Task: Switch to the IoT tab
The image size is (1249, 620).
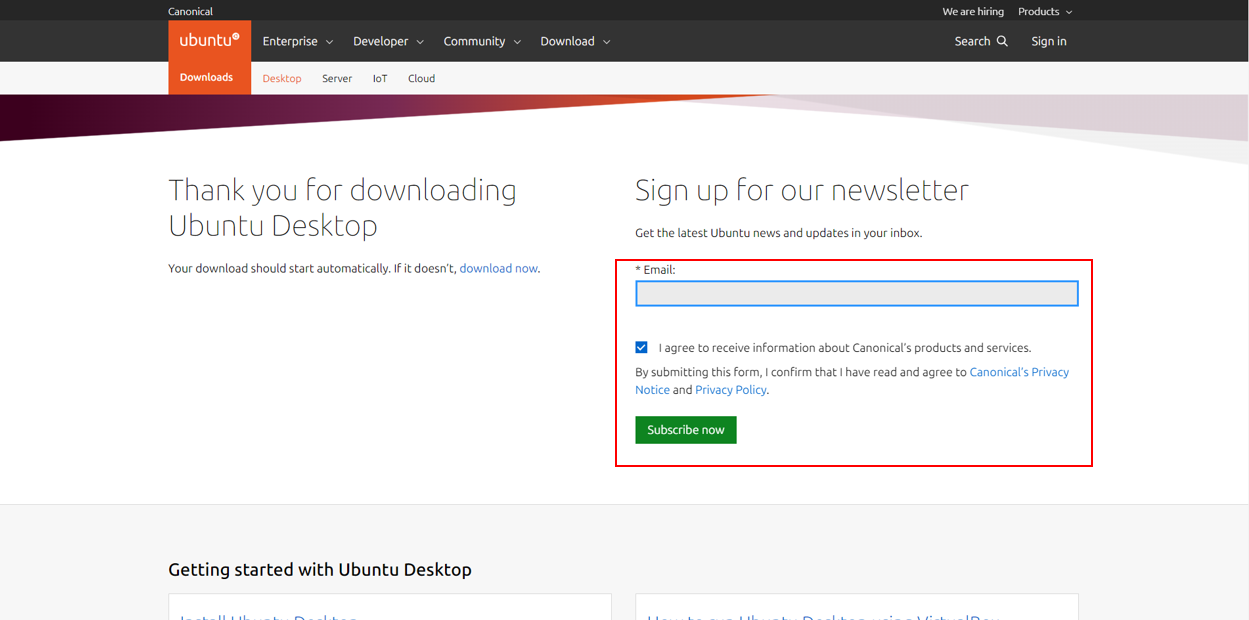Action: coord(380,78)
